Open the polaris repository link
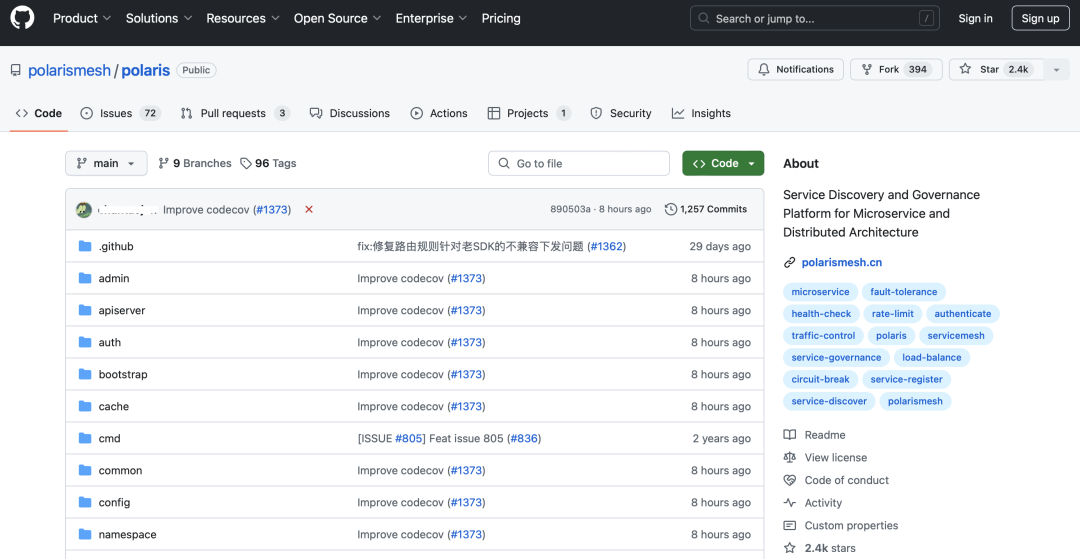This screenshot has width=1080, height=559. 145,70
